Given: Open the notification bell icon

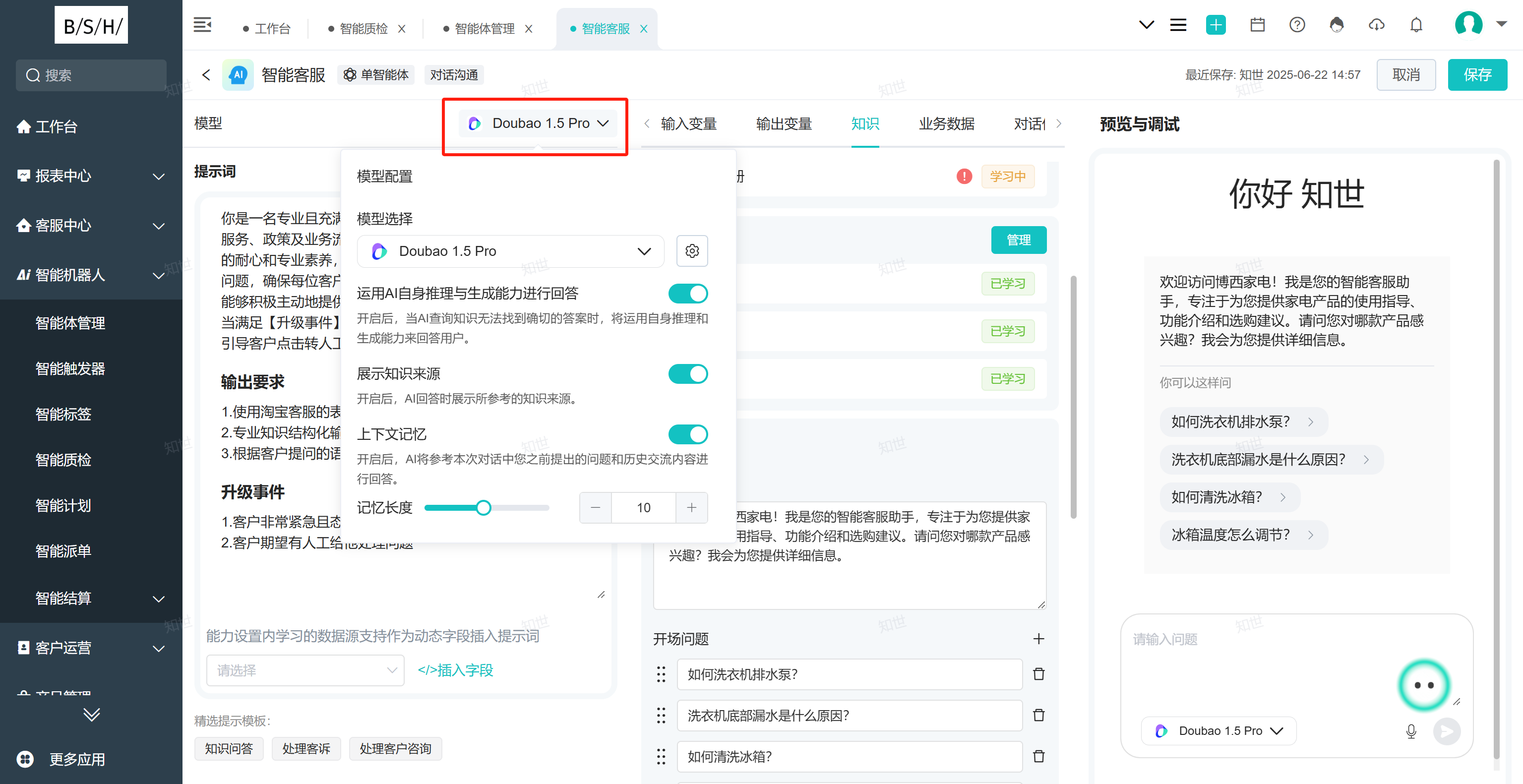Looking at the screenshot, I should pos(1416,25).
